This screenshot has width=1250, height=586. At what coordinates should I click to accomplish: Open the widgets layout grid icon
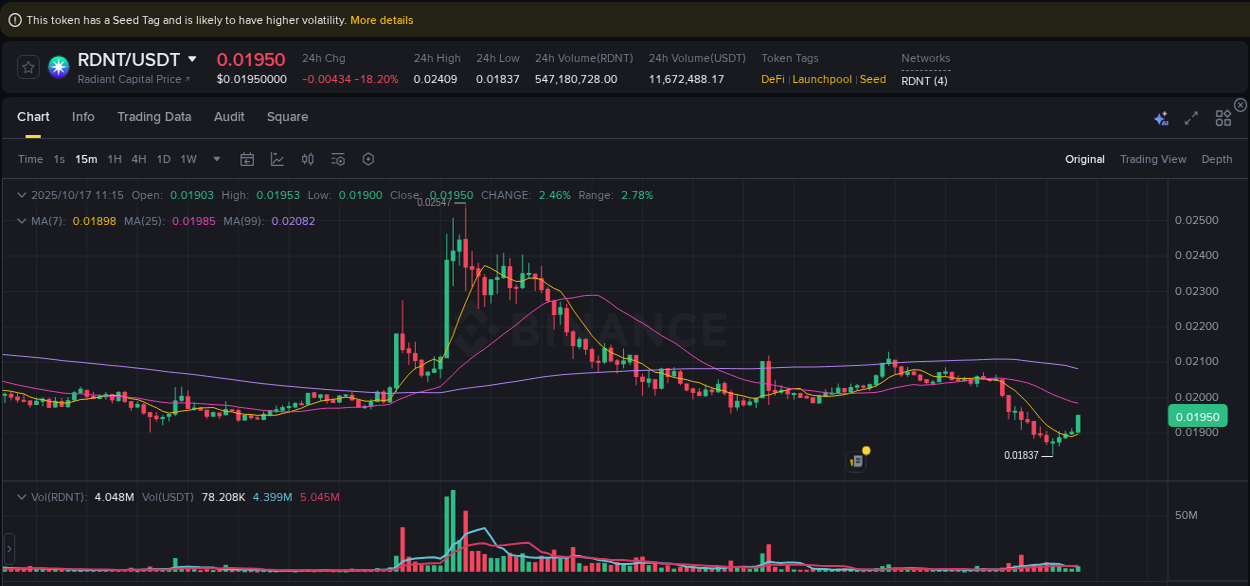pos(1222,117)
